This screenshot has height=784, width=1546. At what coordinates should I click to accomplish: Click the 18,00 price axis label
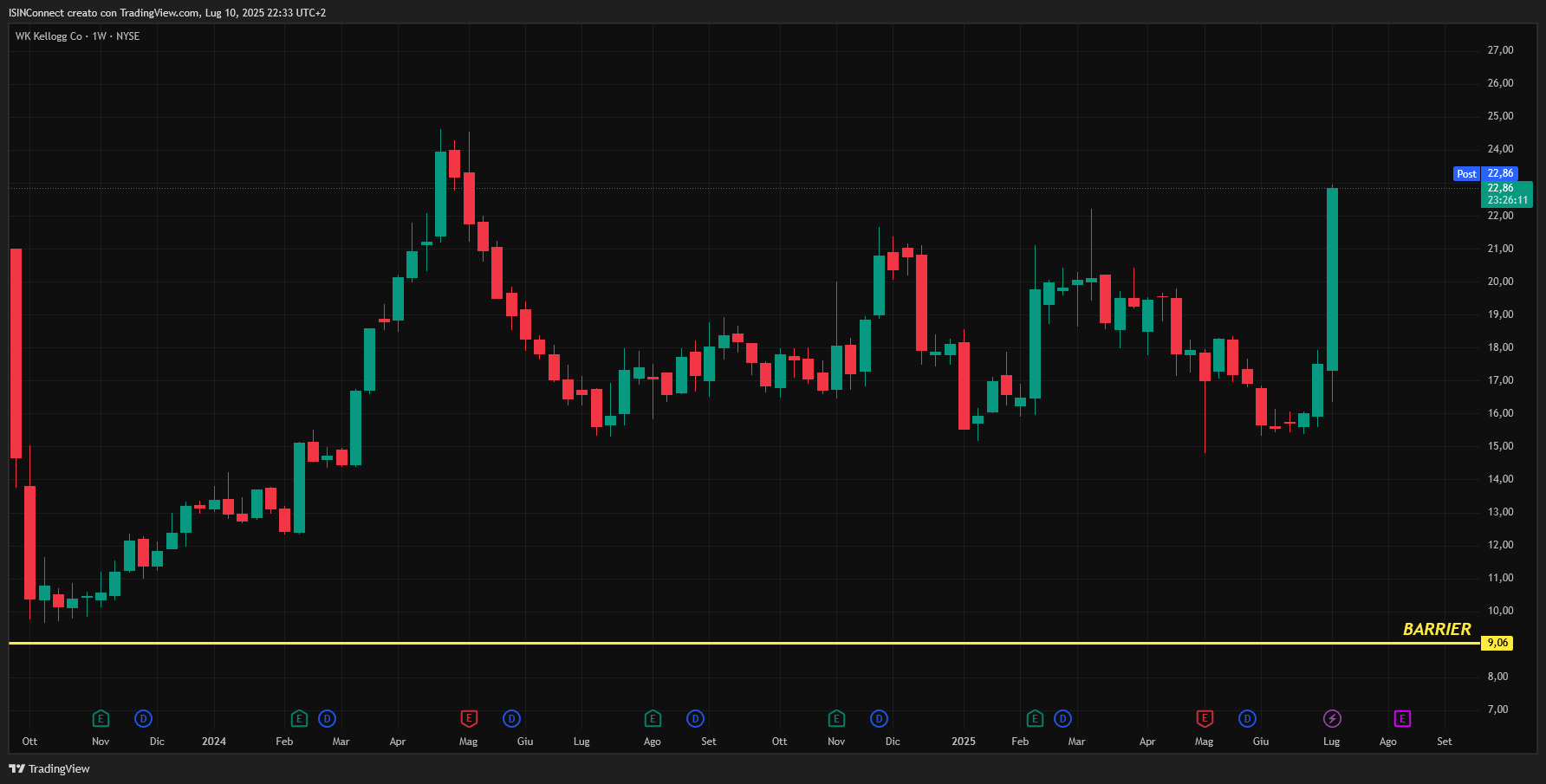1500,347
